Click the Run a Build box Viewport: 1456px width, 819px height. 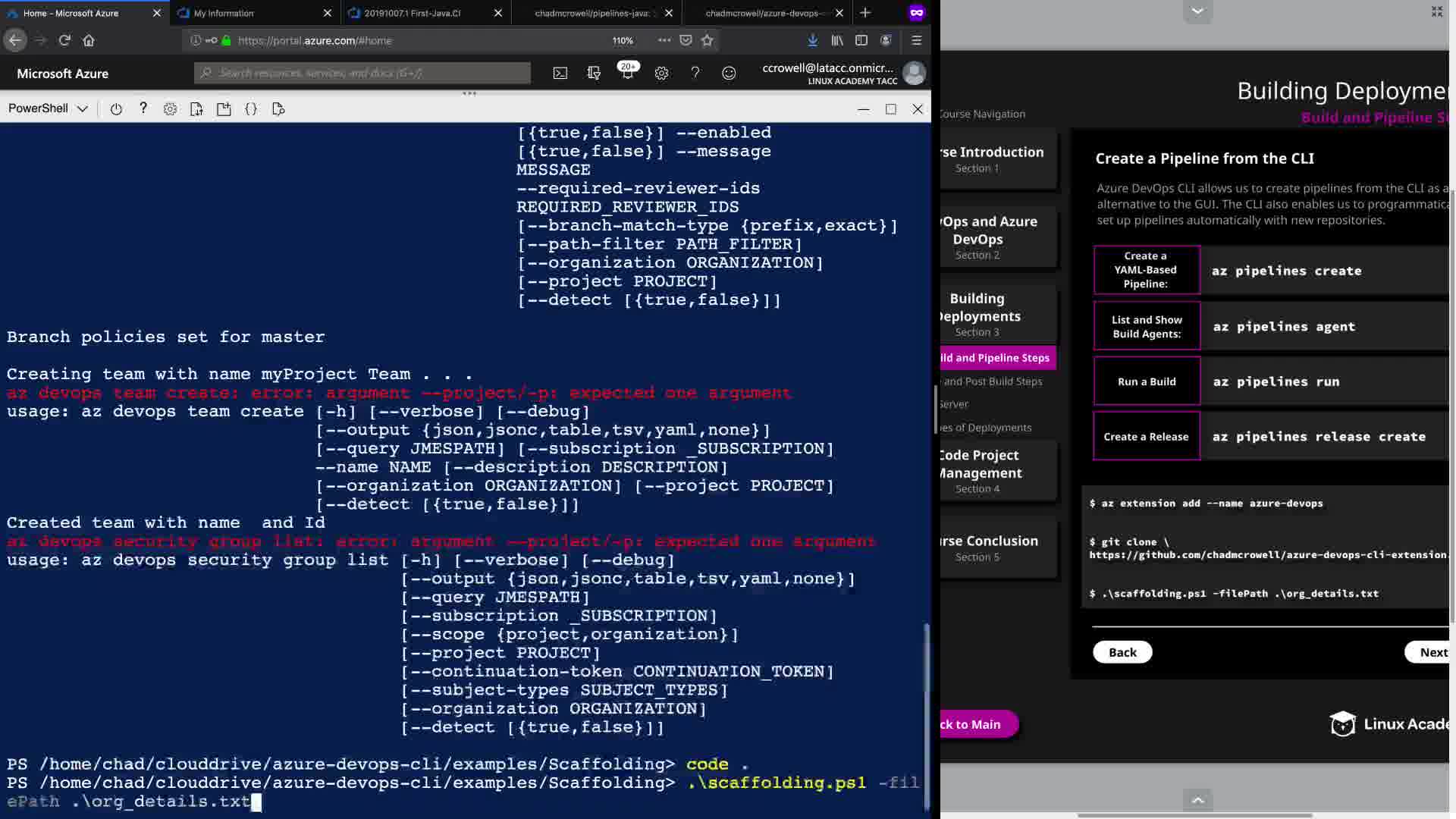tap(1147, 381)
